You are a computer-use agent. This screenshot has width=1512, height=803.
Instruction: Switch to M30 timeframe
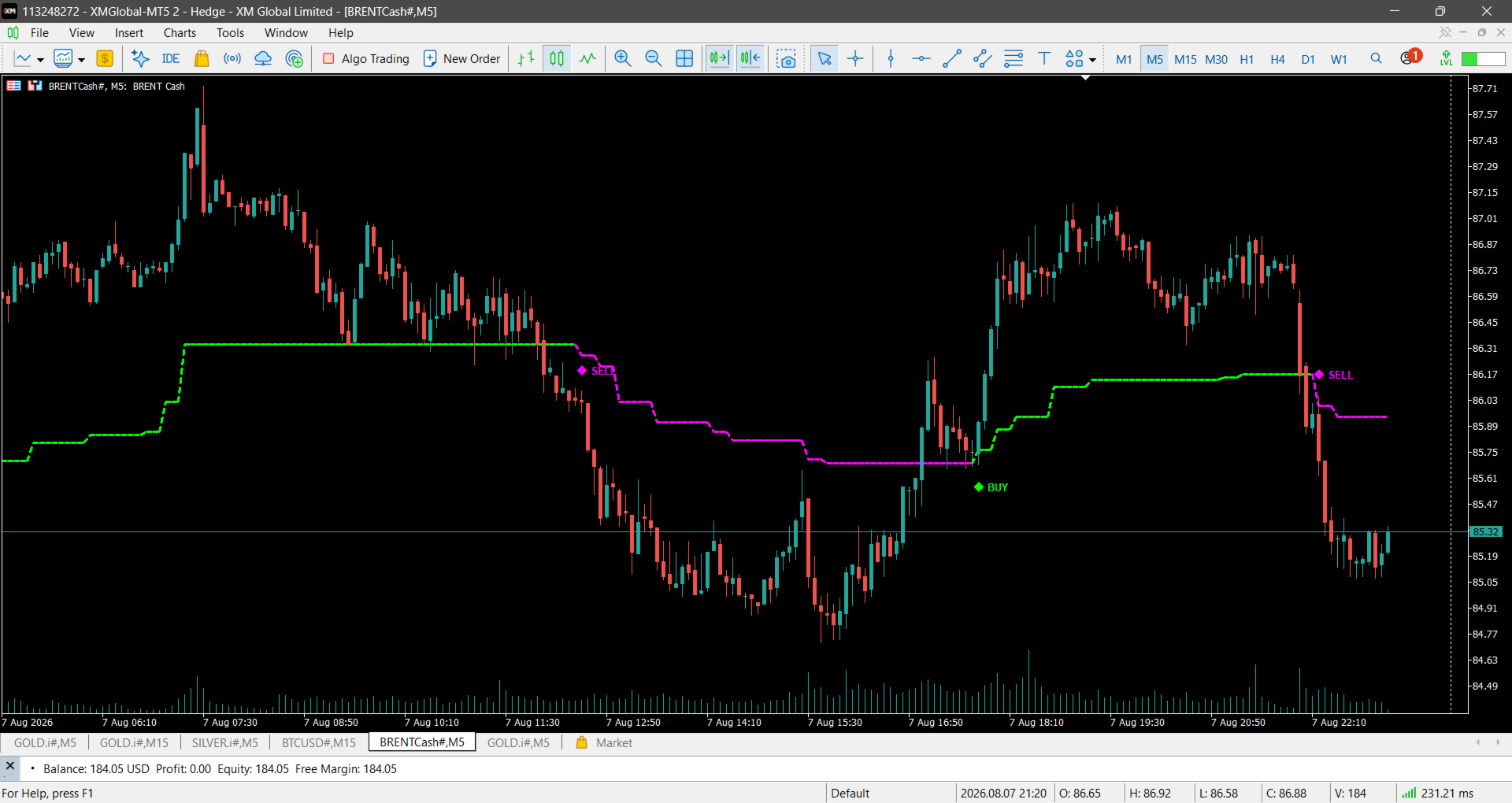(x=1216, y=60)
